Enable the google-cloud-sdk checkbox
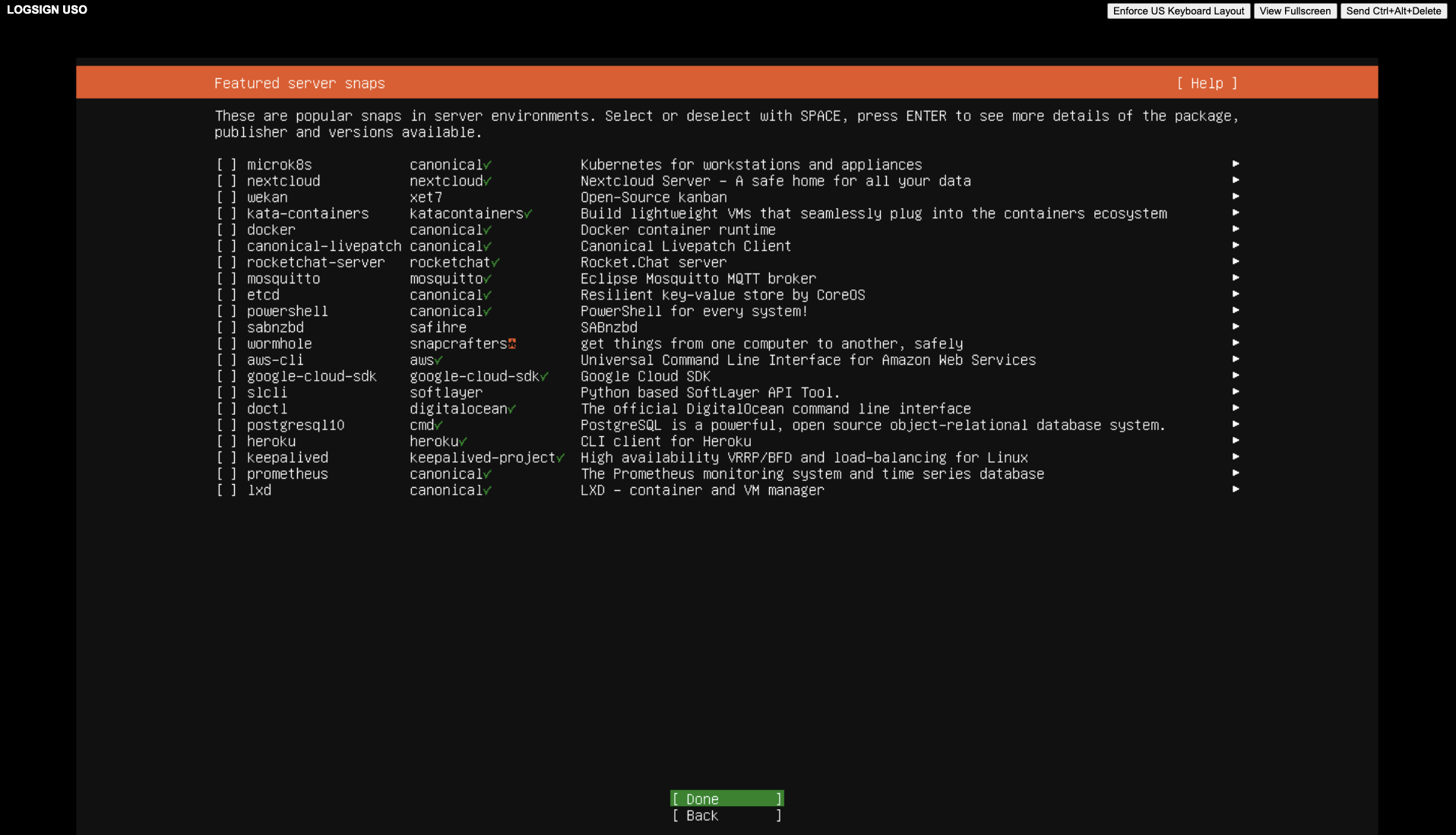1456x835 pixels. (x=226, y=376)
